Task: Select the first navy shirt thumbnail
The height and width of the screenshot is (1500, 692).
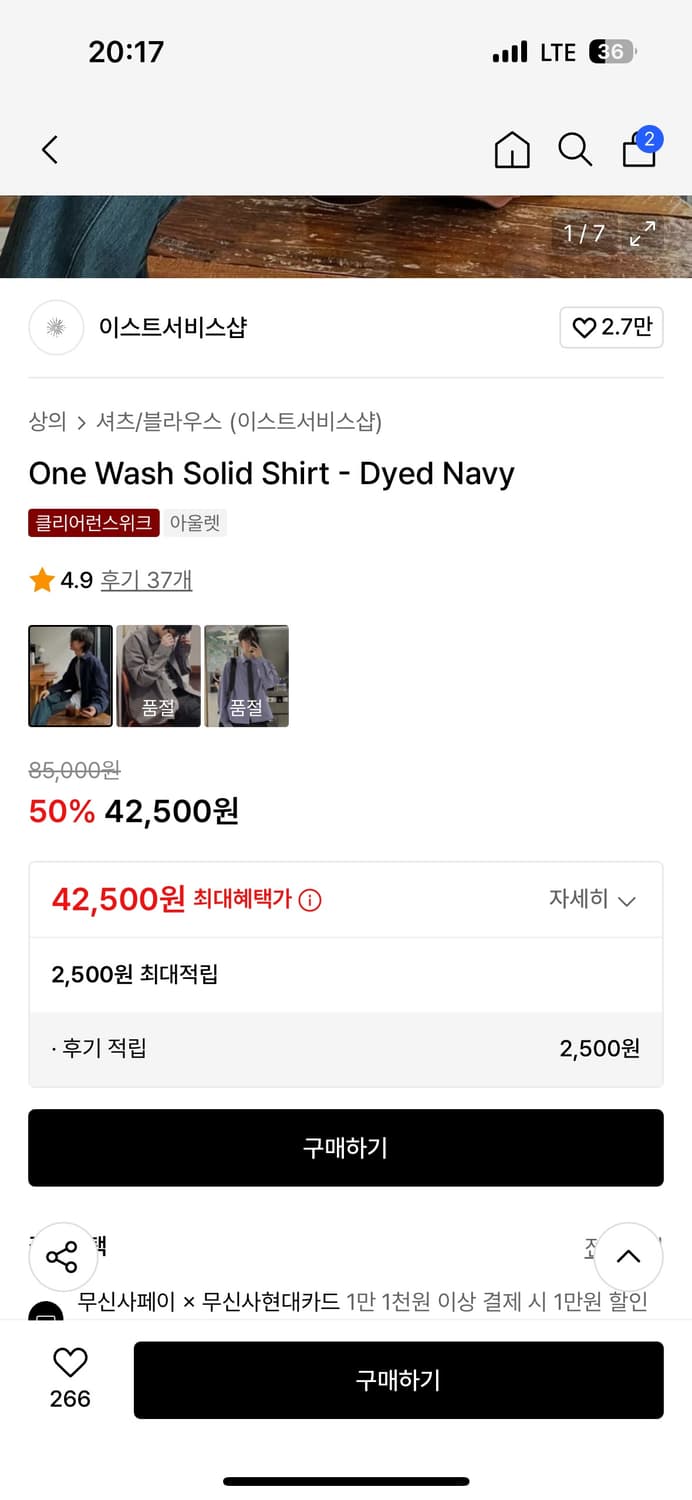Action: coord(70,675)
